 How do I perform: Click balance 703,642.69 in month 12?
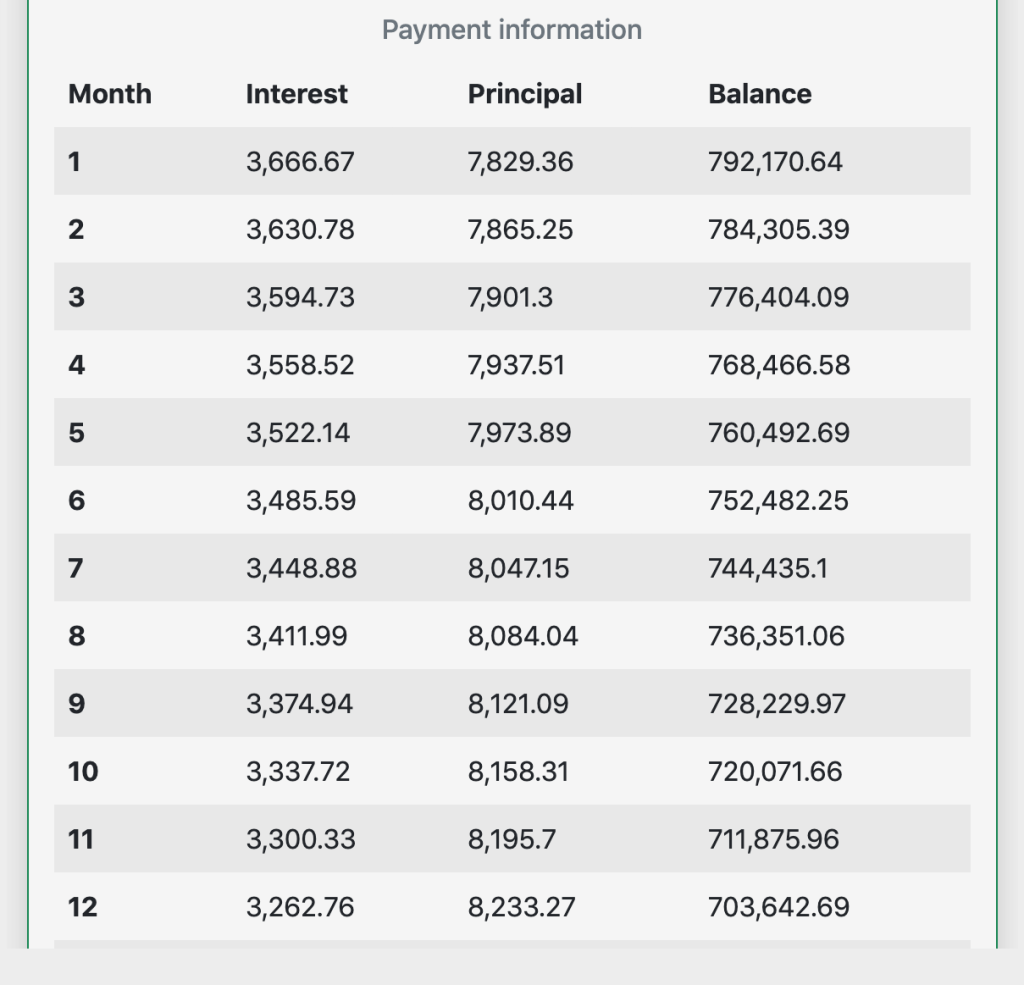click(778, 907)
